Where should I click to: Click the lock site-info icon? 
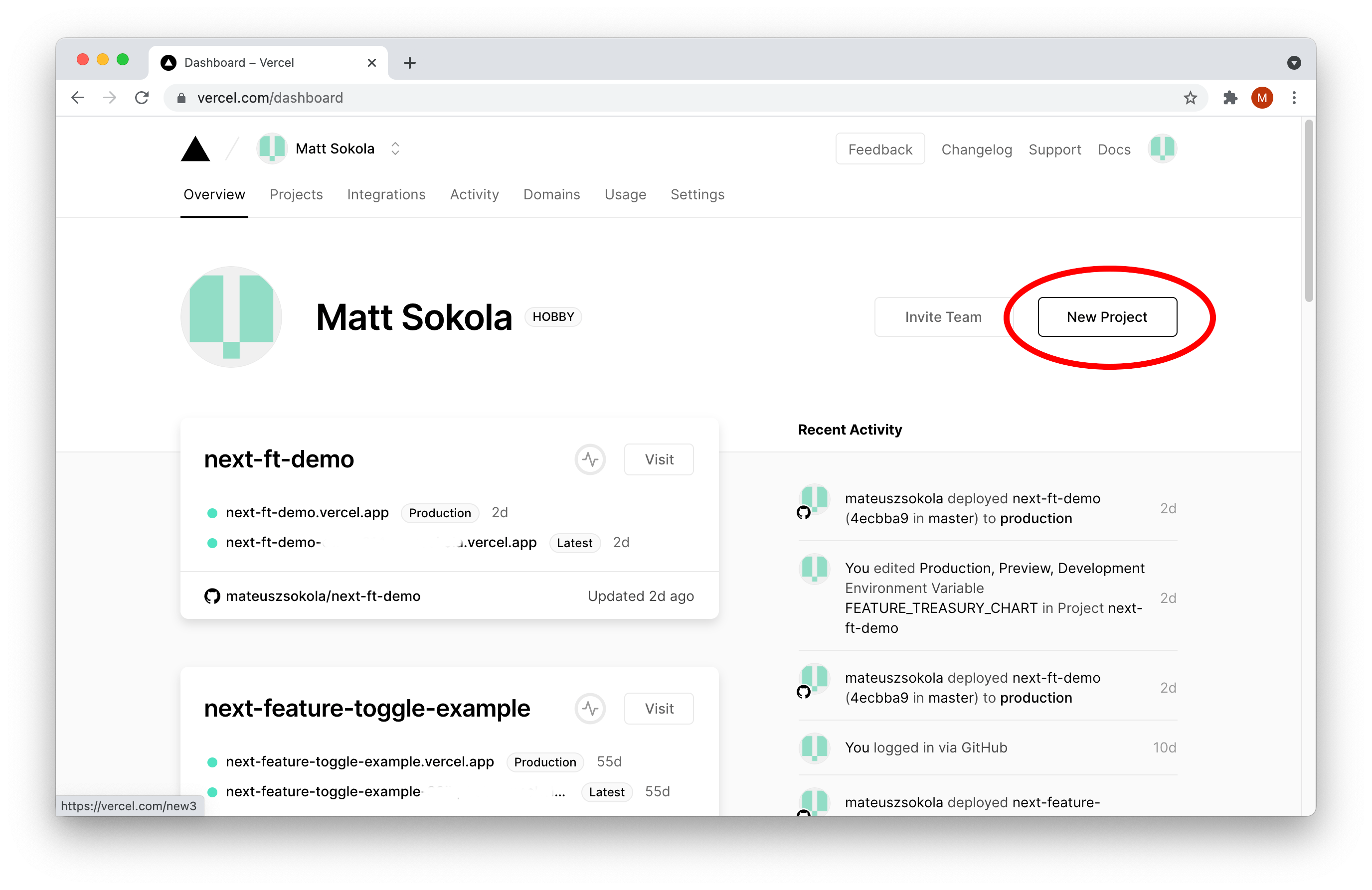pos(181,98)
